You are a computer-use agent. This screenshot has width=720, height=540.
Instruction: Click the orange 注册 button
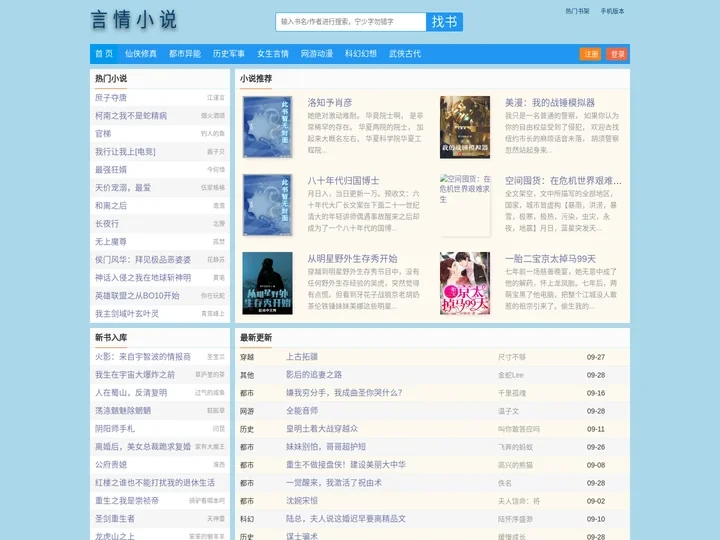[x=591, y=54]
